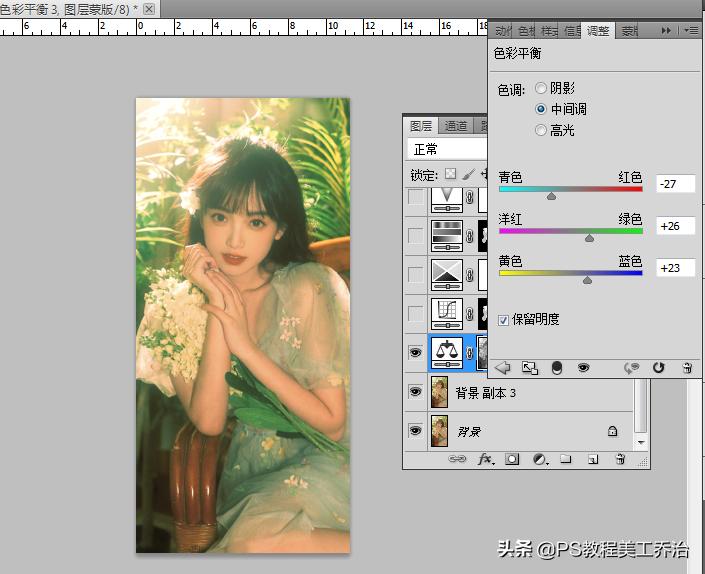Show the vibrance adjustment layer

coord(415,198)
